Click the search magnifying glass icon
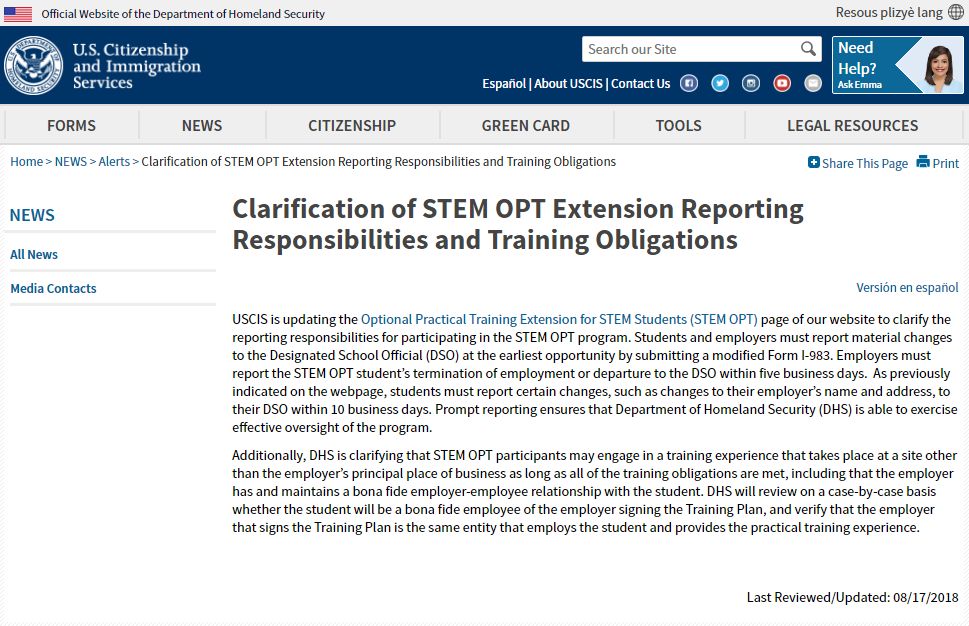 808,49
